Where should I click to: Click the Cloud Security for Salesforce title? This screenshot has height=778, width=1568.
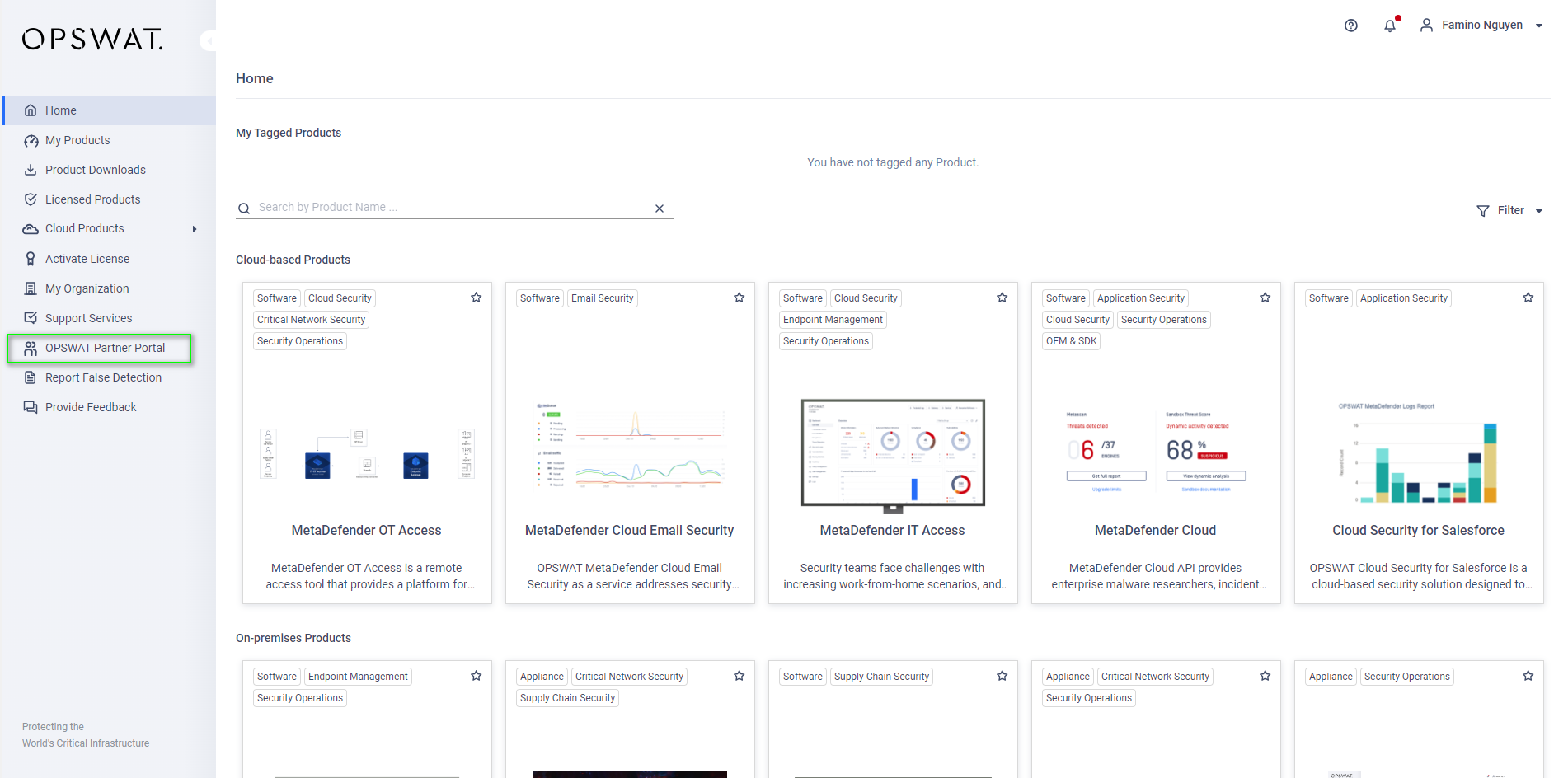click(1418, 531)
